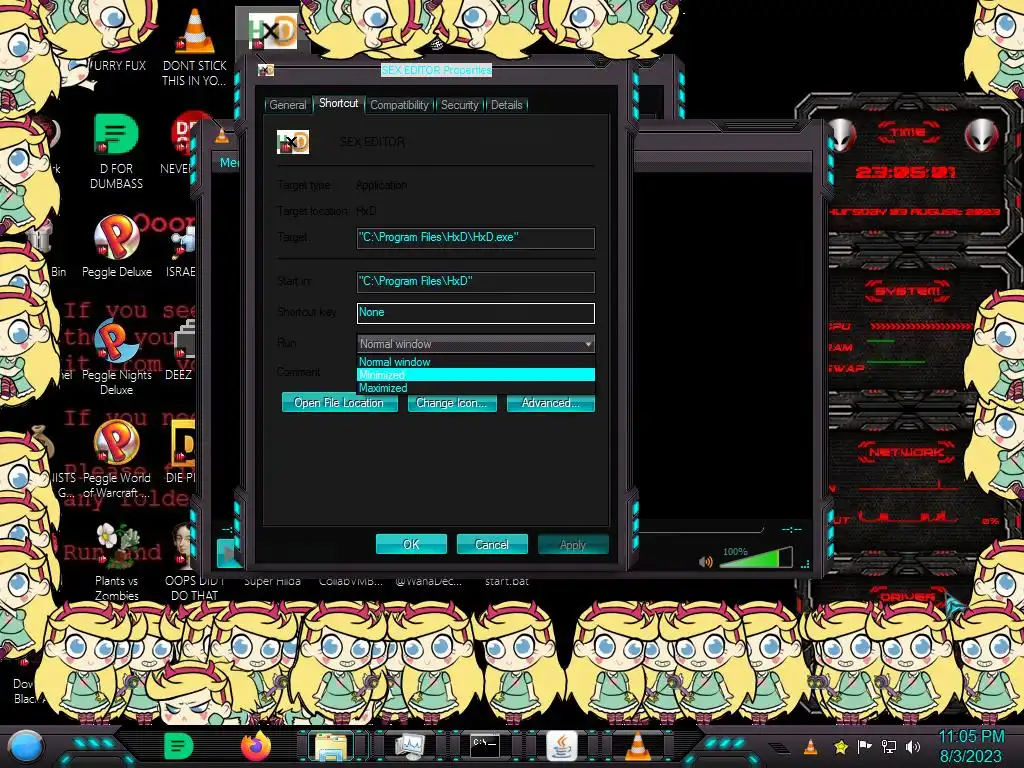Click the Shortcut key field showing None
The image size is (1024, 768).
click(475, 313)
